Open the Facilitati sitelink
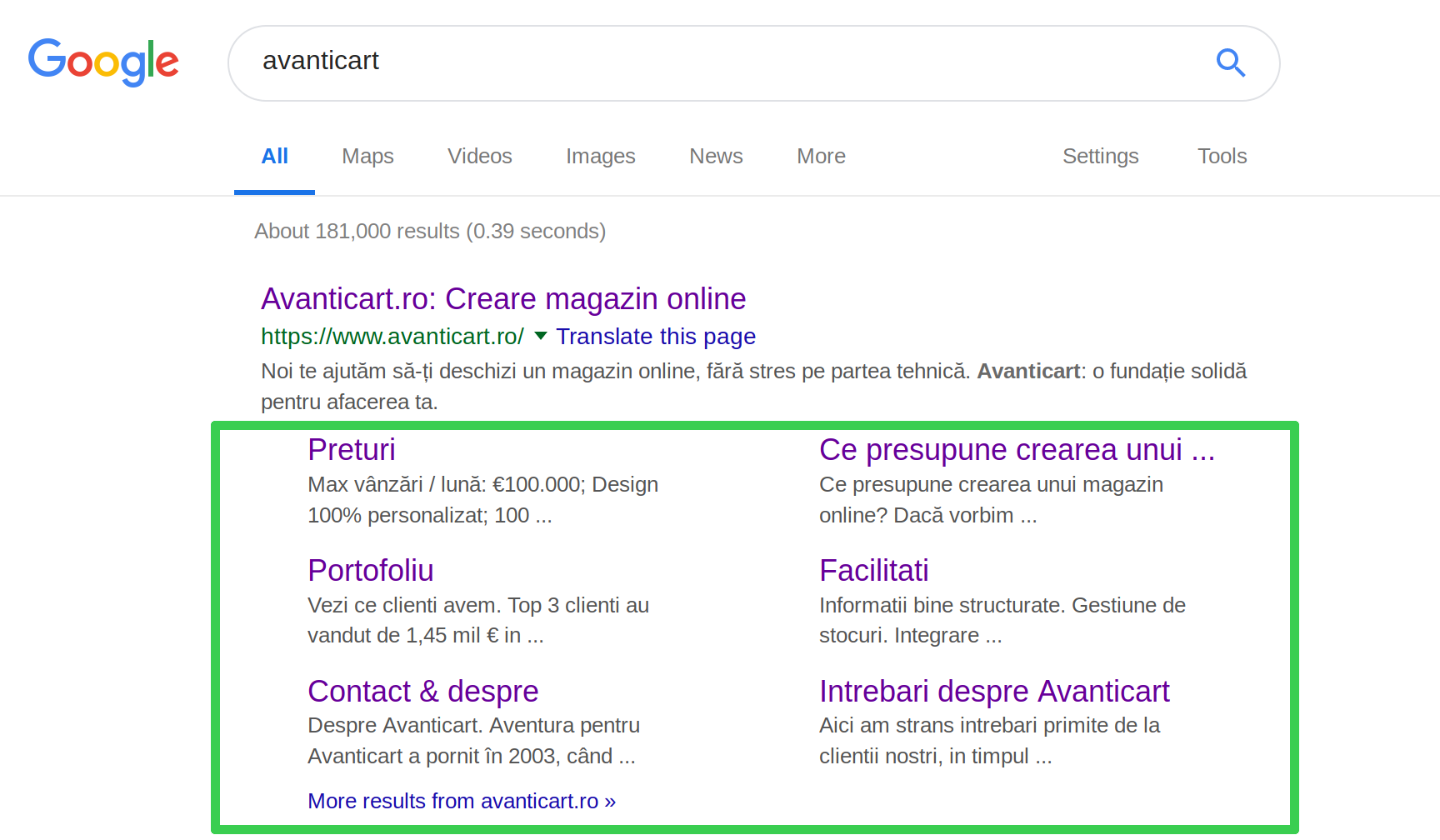The width and height of the screenshot is (1440, 840). coord(873,571)
